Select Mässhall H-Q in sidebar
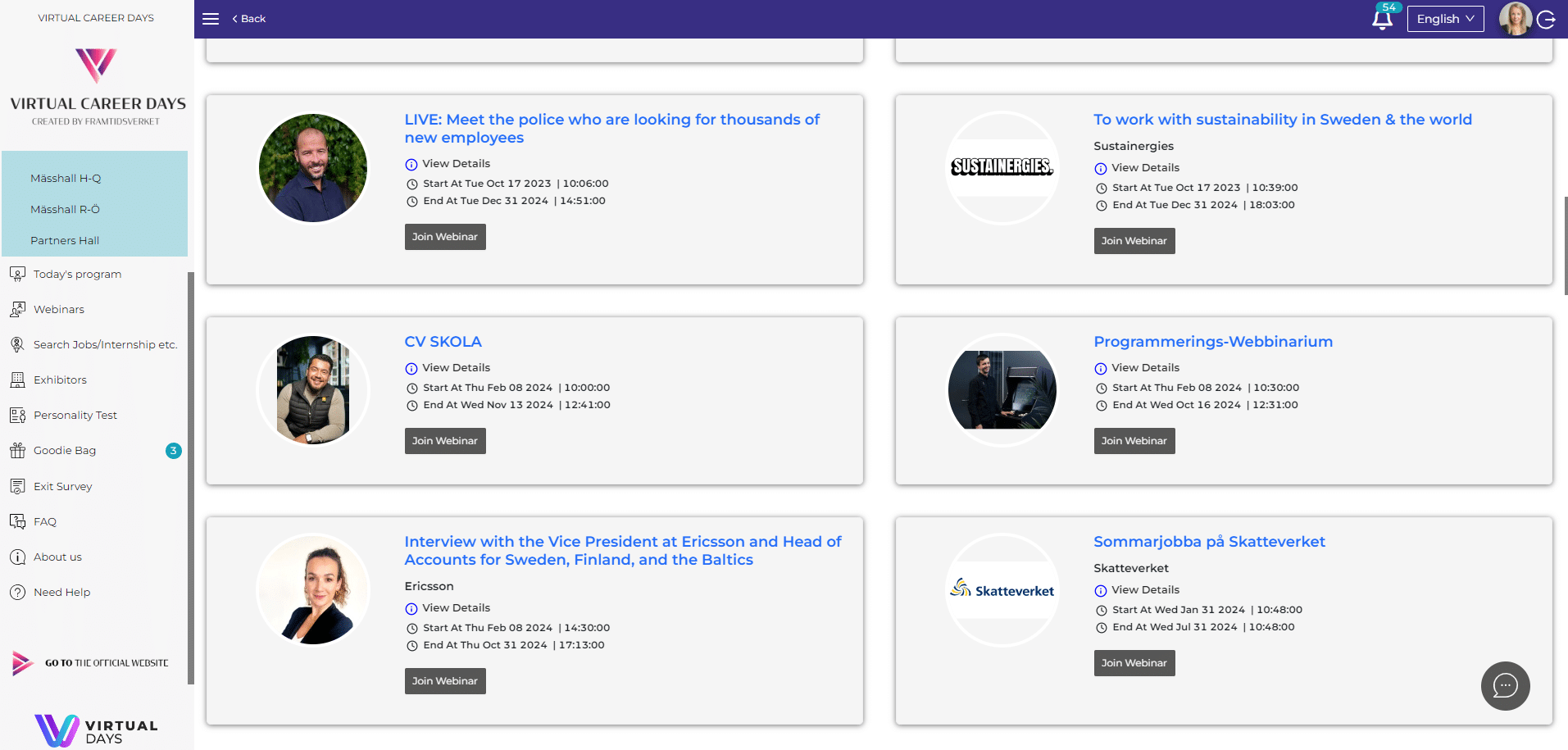Screen dimensions: 1568x750 click(66, 178)
